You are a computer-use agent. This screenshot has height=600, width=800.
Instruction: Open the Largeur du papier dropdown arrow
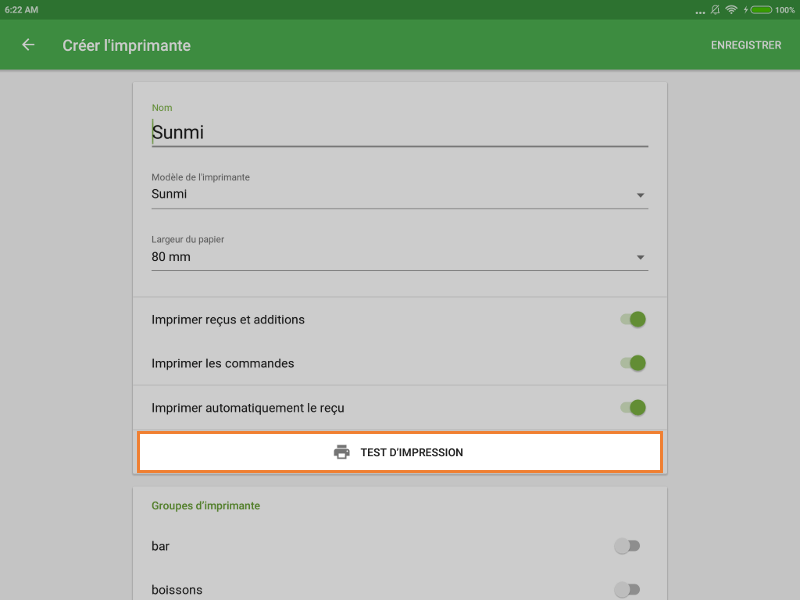[640, 258]
